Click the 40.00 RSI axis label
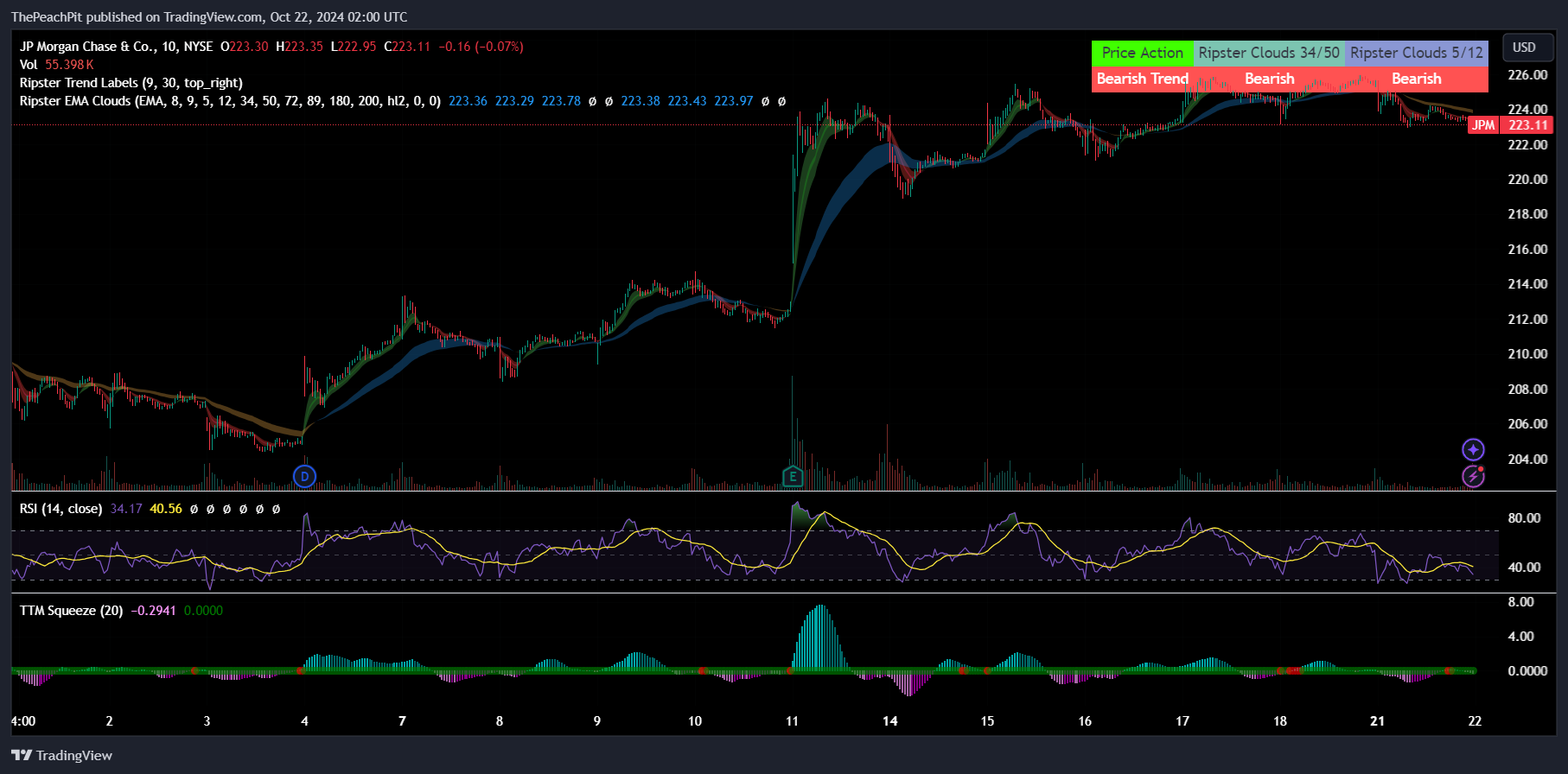 tap(1524, 568)
